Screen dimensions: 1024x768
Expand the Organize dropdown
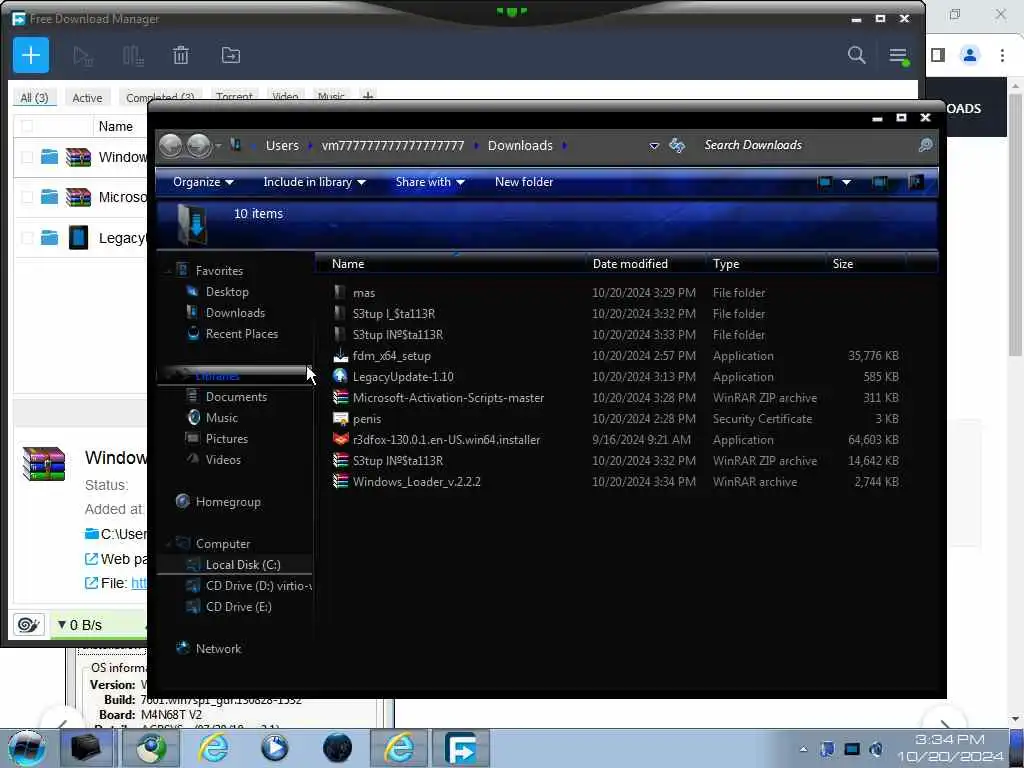pyautogui.click(x=203, y=182)
